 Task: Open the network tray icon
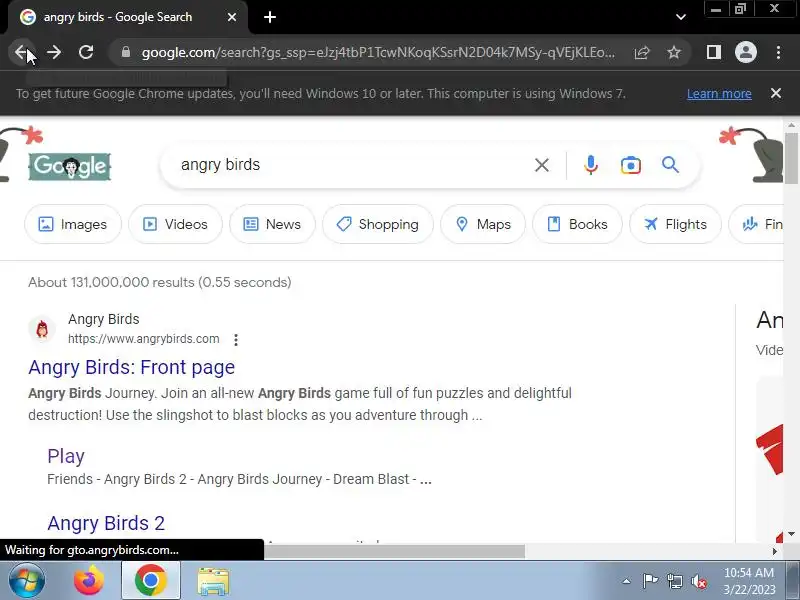pyautogui.click(x=674, y=582)
